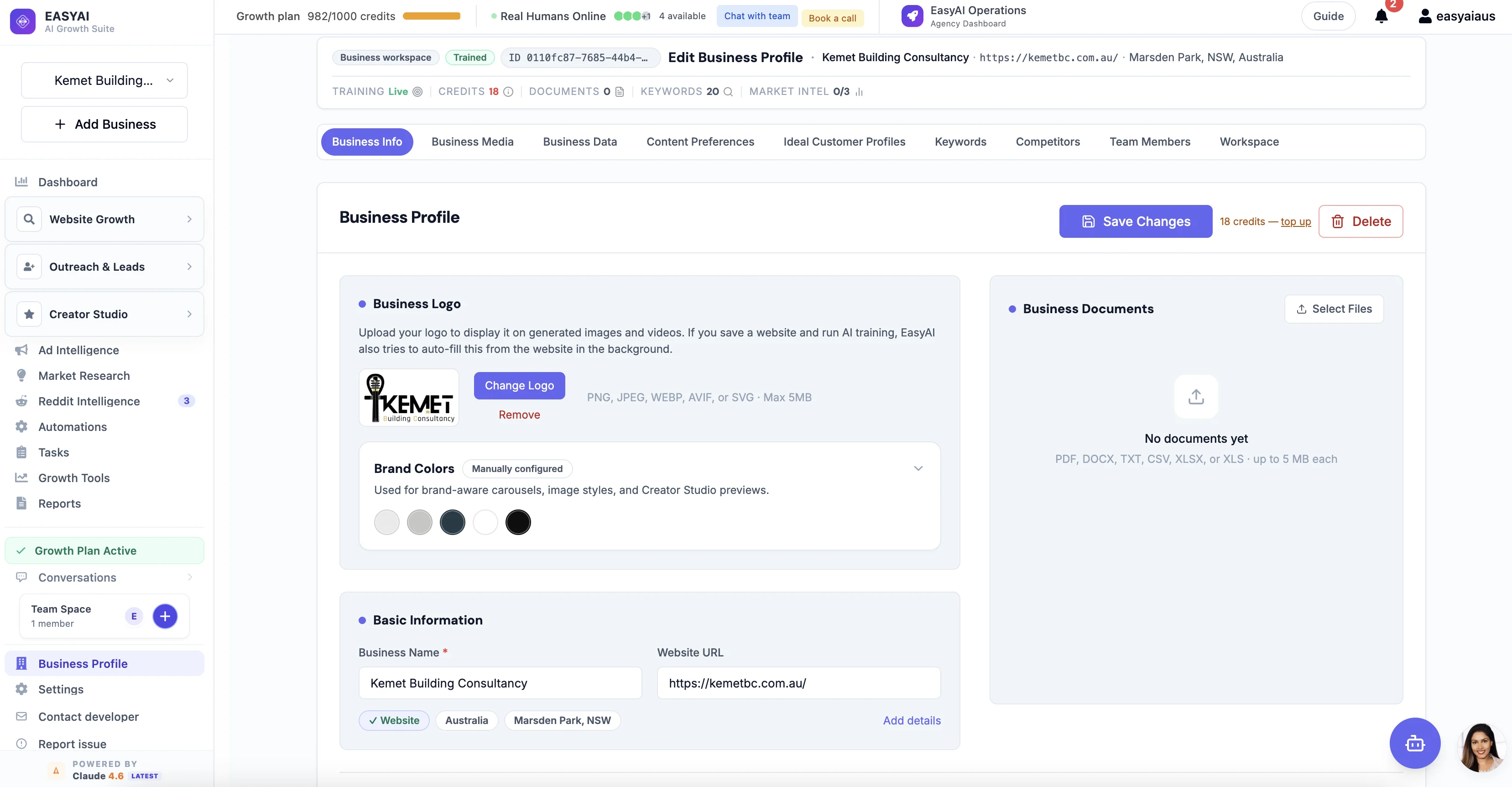
Task: Click Save Changes button
Action: coord(1135,221)
